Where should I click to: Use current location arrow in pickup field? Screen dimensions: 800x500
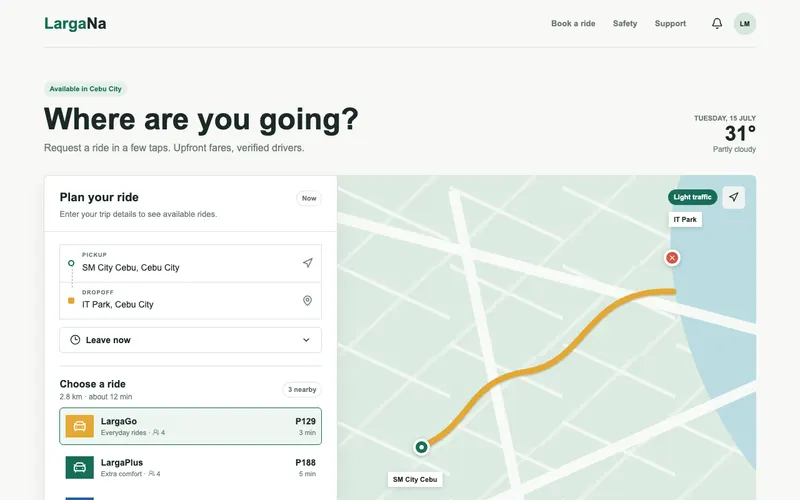click(x=307, y=263)
